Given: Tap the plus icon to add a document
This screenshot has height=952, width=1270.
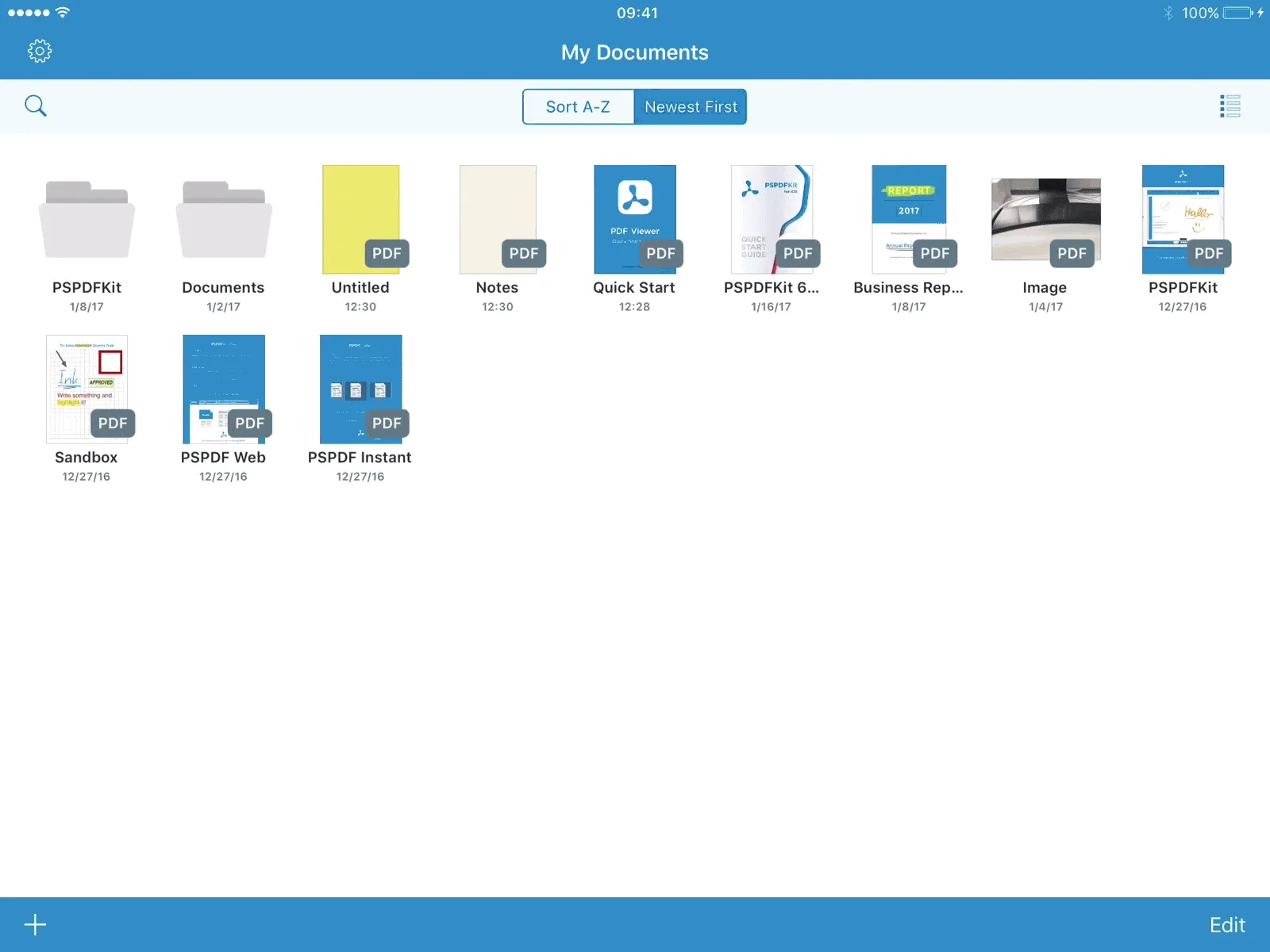Looking at the screenshot, I should 35,923.
